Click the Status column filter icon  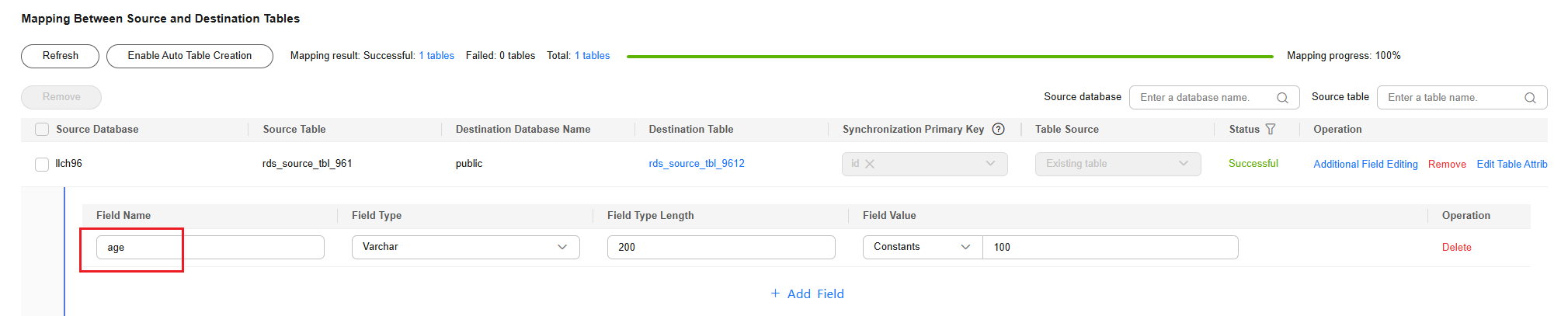tap(1271, 130)
